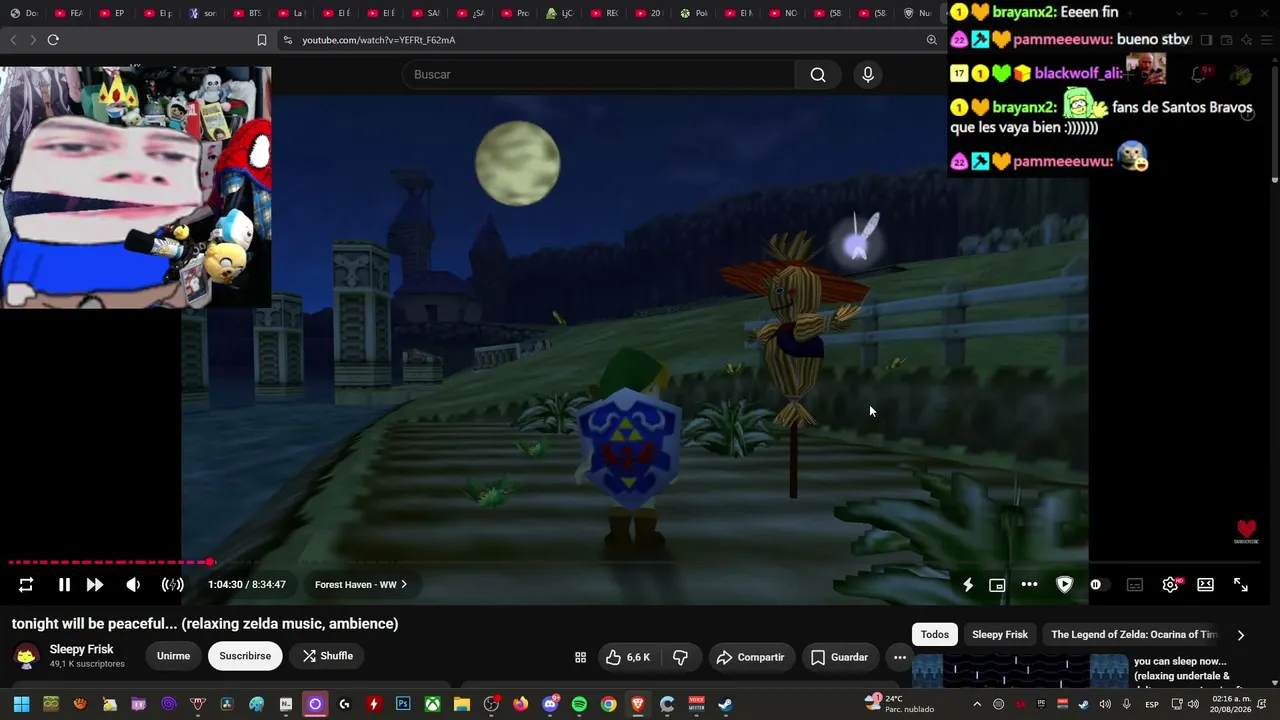Open Brave browser from the taskbar
The image size is (1280, 720).
click(x=638, y=704)
